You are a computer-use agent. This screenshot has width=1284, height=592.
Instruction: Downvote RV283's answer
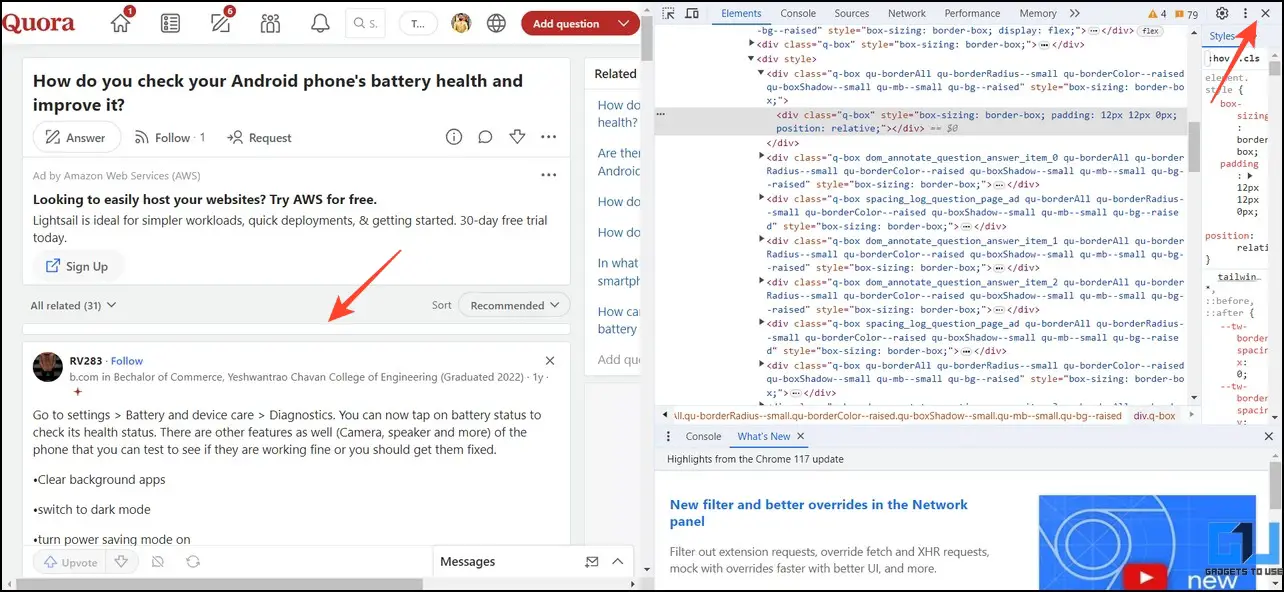coord(121,562)
